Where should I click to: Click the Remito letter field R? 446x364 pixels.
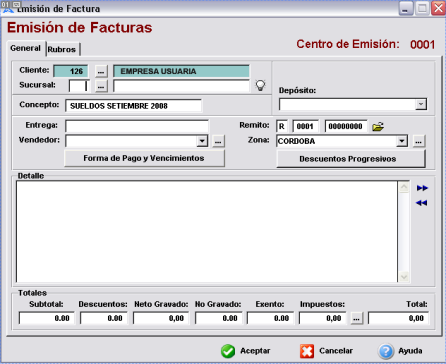(282, 126)
